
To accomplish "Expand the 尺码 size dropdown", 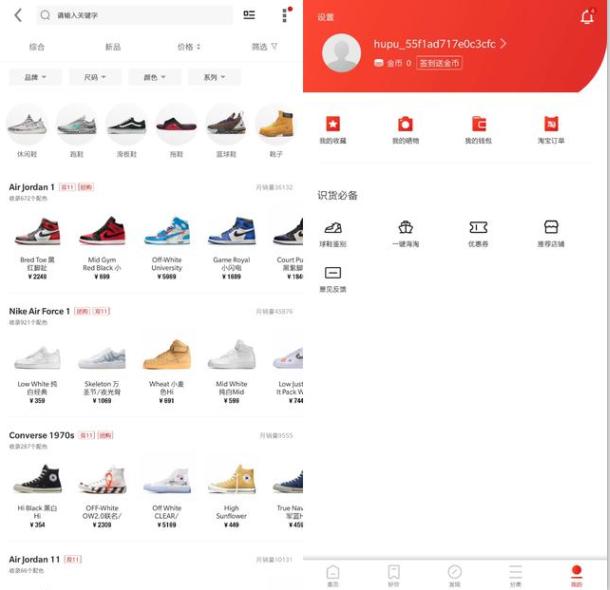I will [x=95, y=77].
